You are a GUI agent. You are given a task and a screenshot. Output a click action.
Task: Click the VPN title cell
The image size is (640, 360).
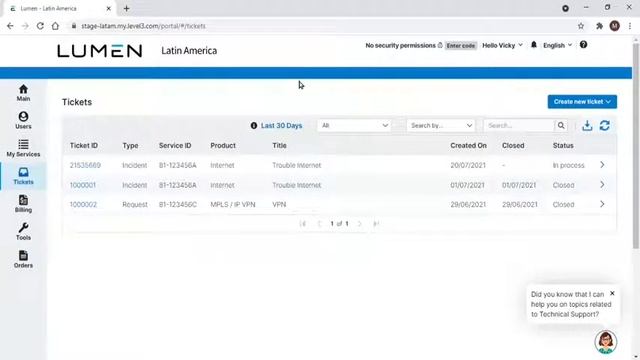[x=279, y=204]
